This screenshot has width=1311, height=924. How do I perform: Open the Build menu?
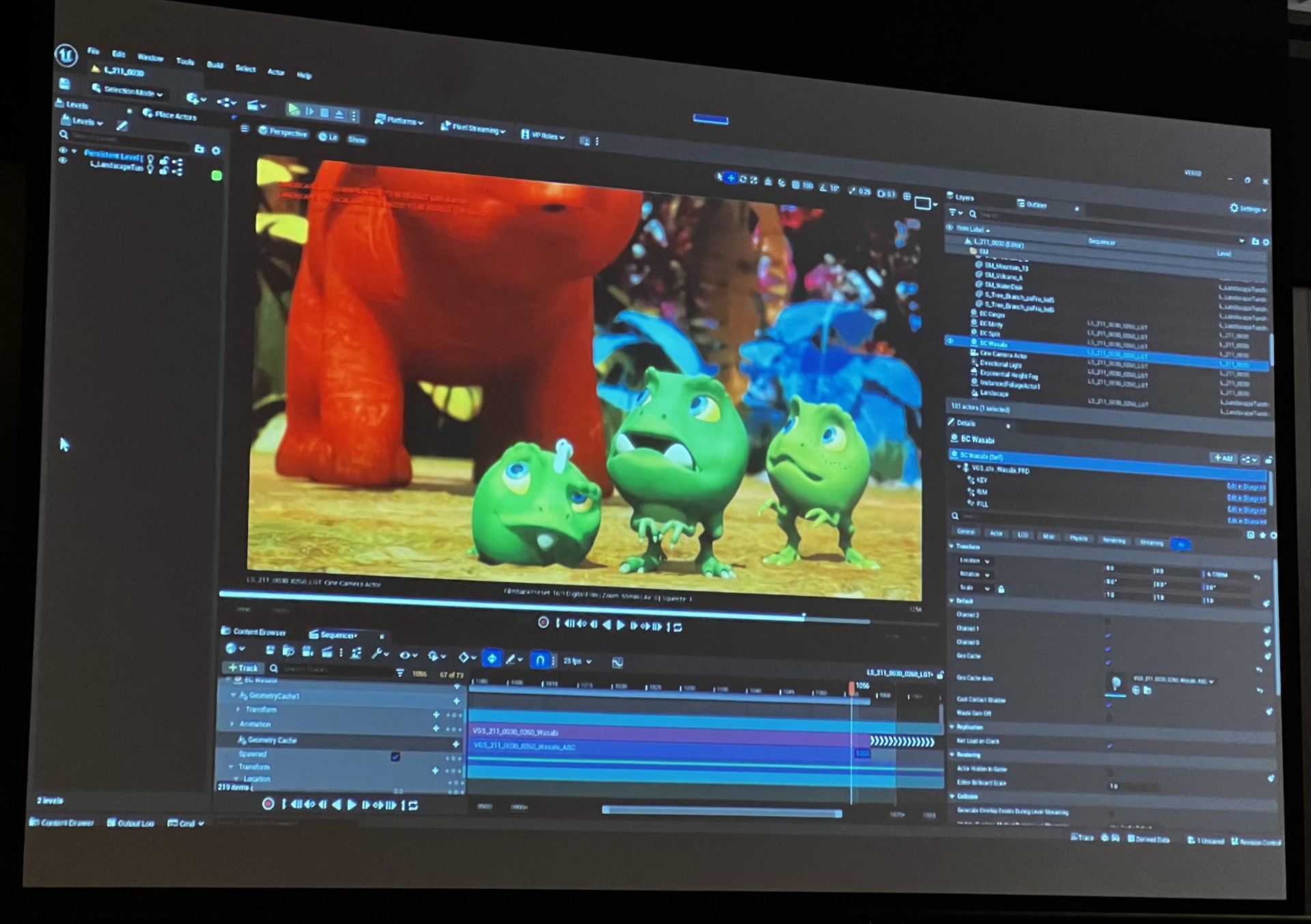coord(215,65)
